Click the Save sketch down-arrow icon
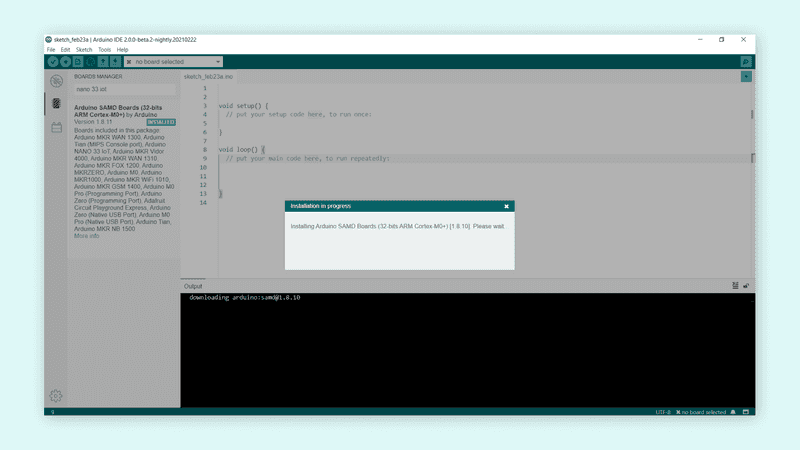This screenshot has width=800, height=450. click(x=115, y=62)
